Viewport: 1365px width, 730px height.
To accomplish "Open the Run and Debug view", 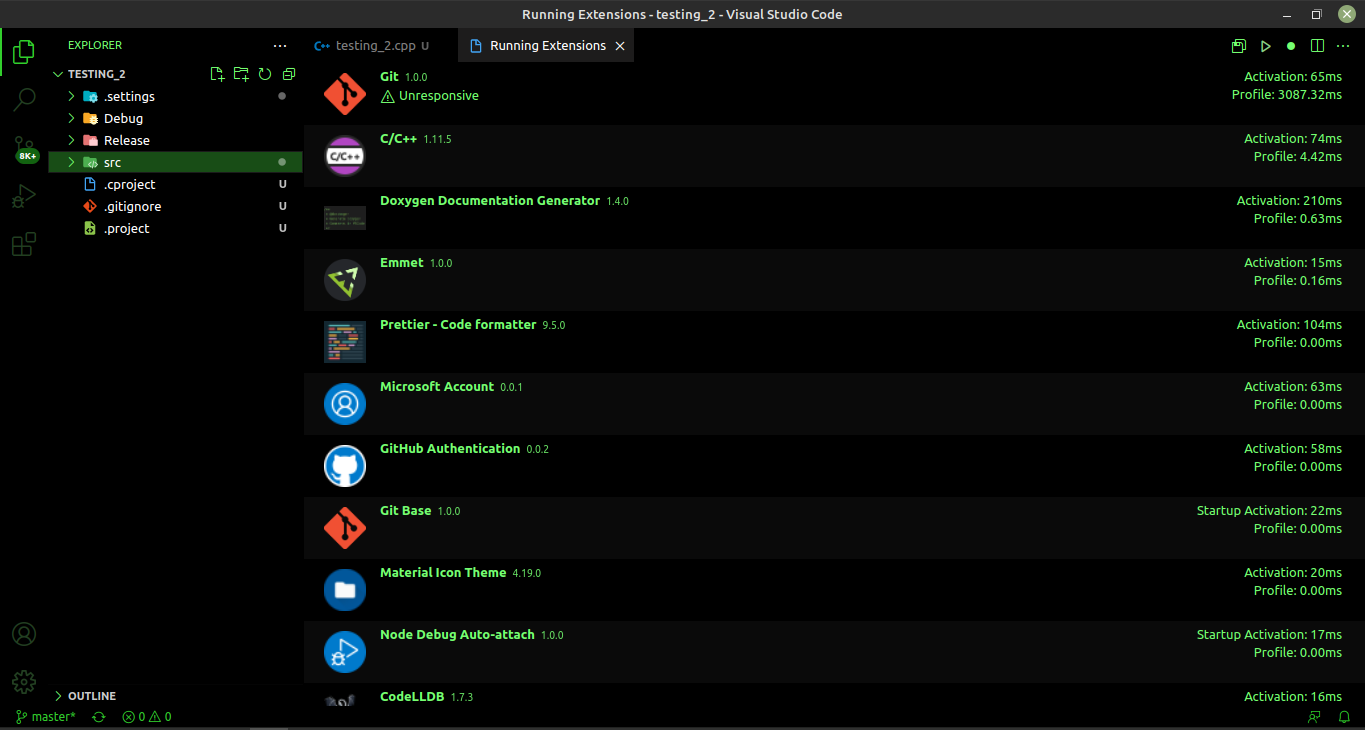I will pyautogui.click(x=24, y=197).
